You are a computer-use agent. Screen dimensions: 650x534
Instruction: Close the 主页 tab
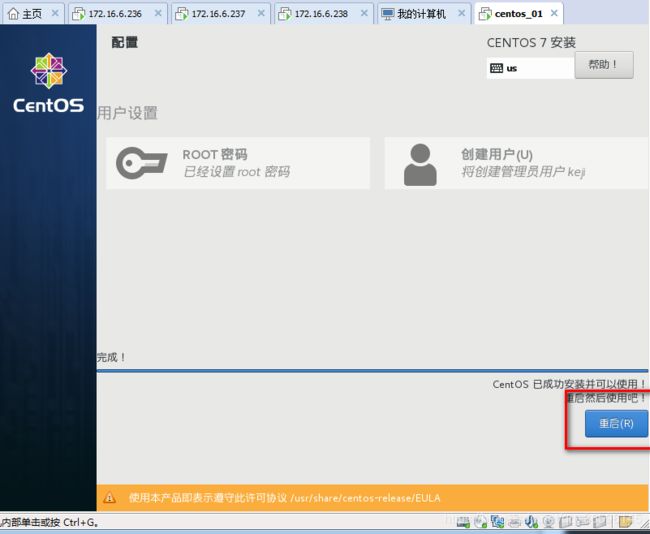click(55, 13)
